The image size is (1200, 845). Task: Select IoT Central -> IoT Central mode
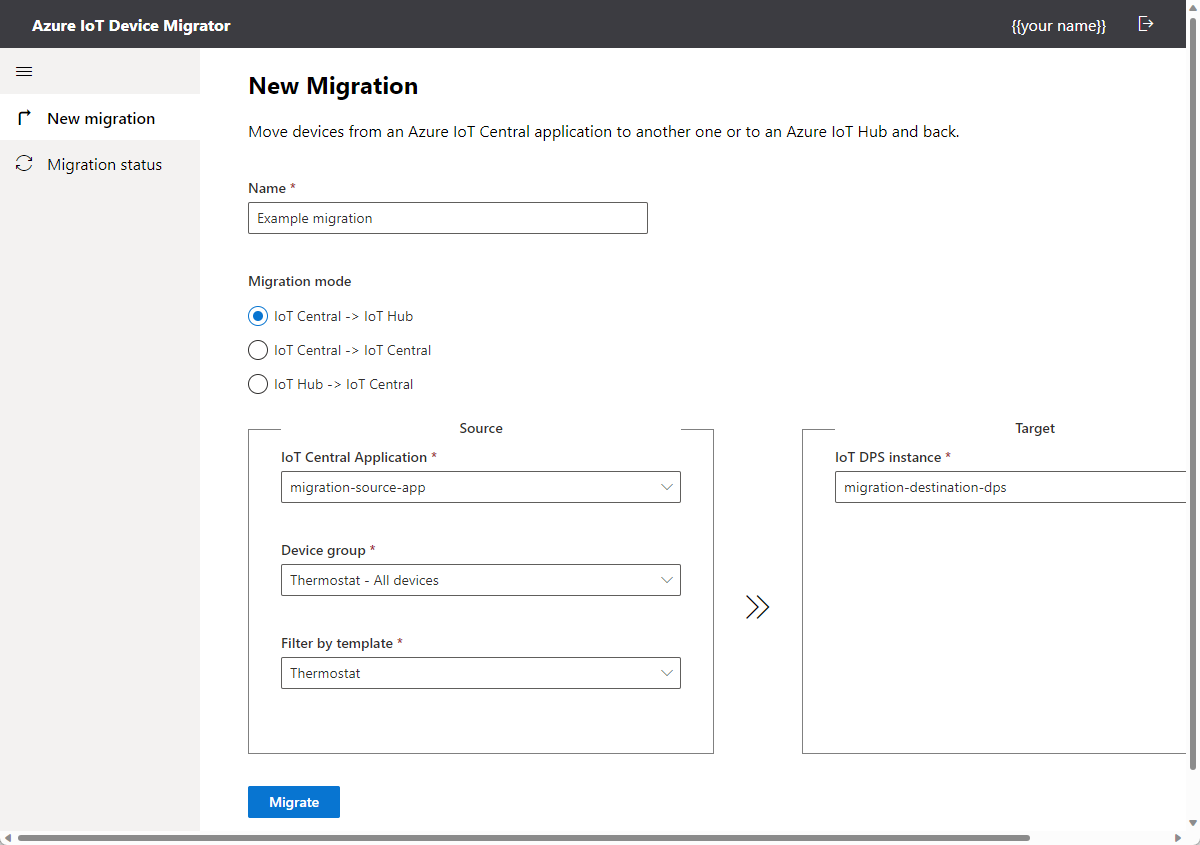click(257, 350)
